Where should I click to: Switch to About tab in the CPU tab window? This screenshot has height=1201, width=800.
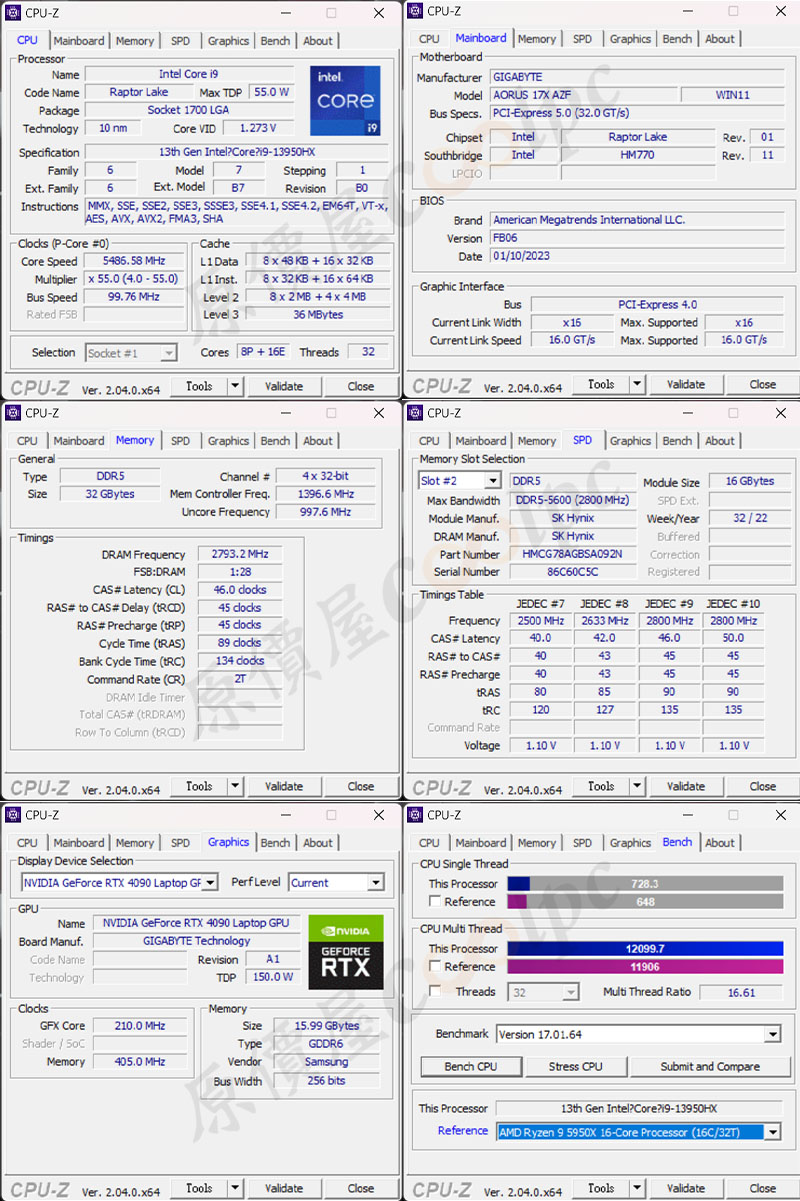pos(318,41)
